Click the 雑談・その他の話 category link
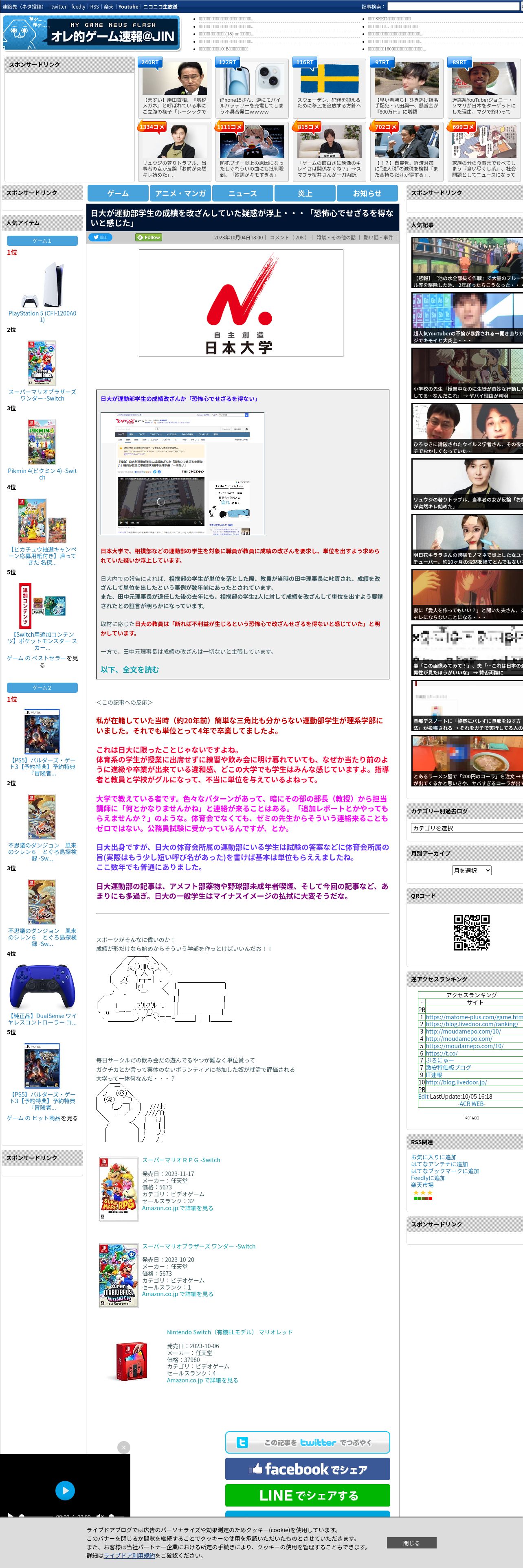 click(336, 237)
